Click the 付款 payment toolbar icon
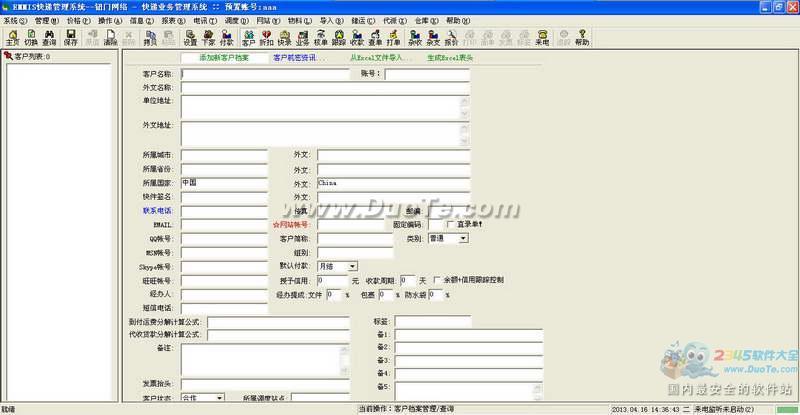Screen dimensions: 800x415 click(x=226, y=38)
